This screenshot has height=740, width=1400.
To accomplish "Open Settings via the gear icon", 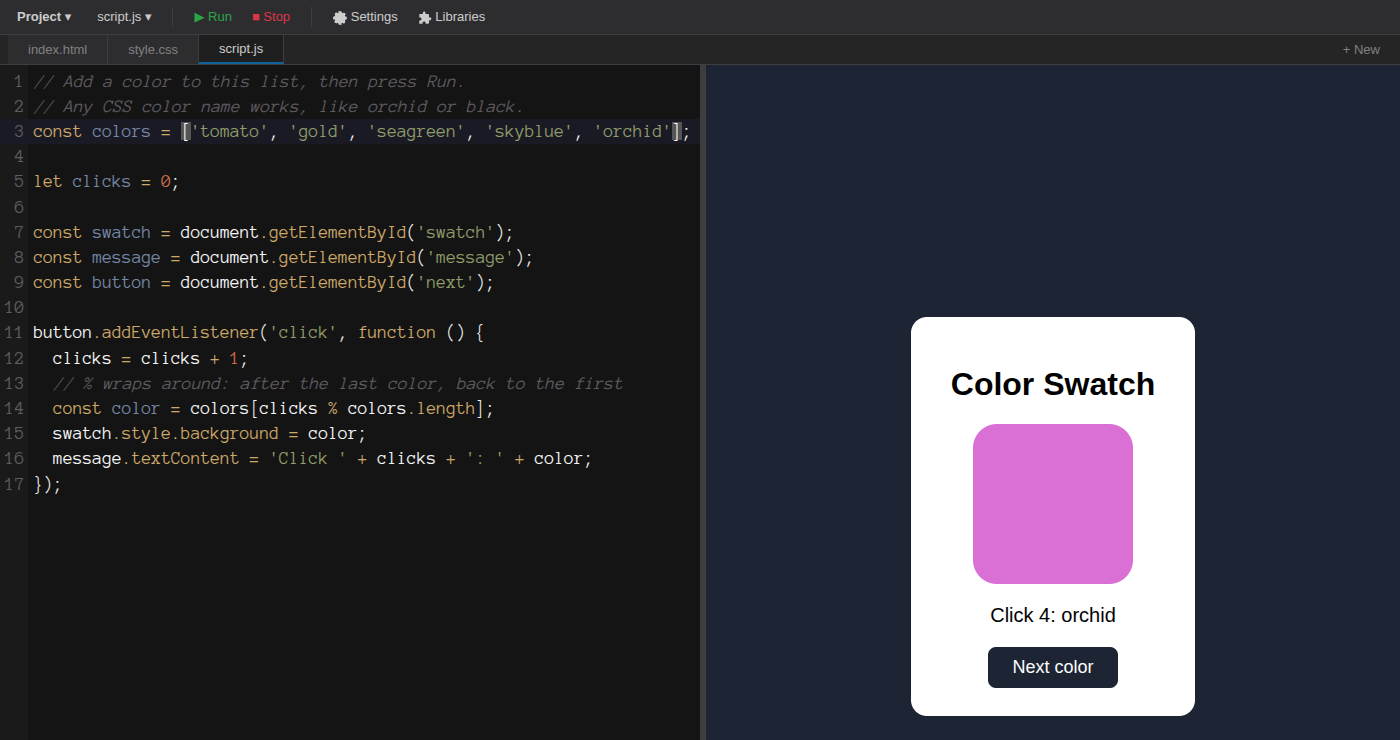I will 340,17.
